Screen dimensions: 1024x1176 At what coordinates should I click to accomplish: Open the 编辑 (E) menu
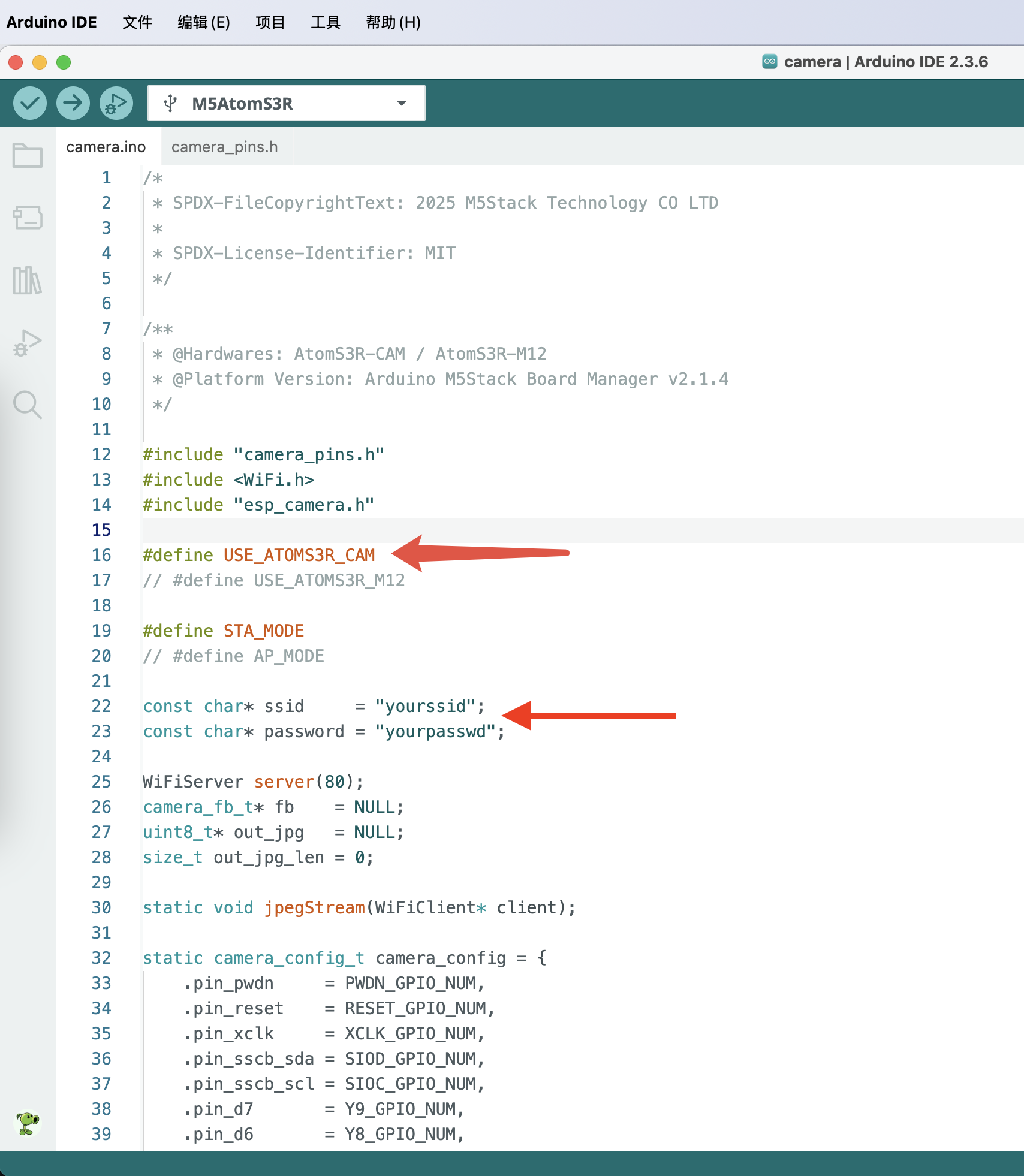[204, 22]
